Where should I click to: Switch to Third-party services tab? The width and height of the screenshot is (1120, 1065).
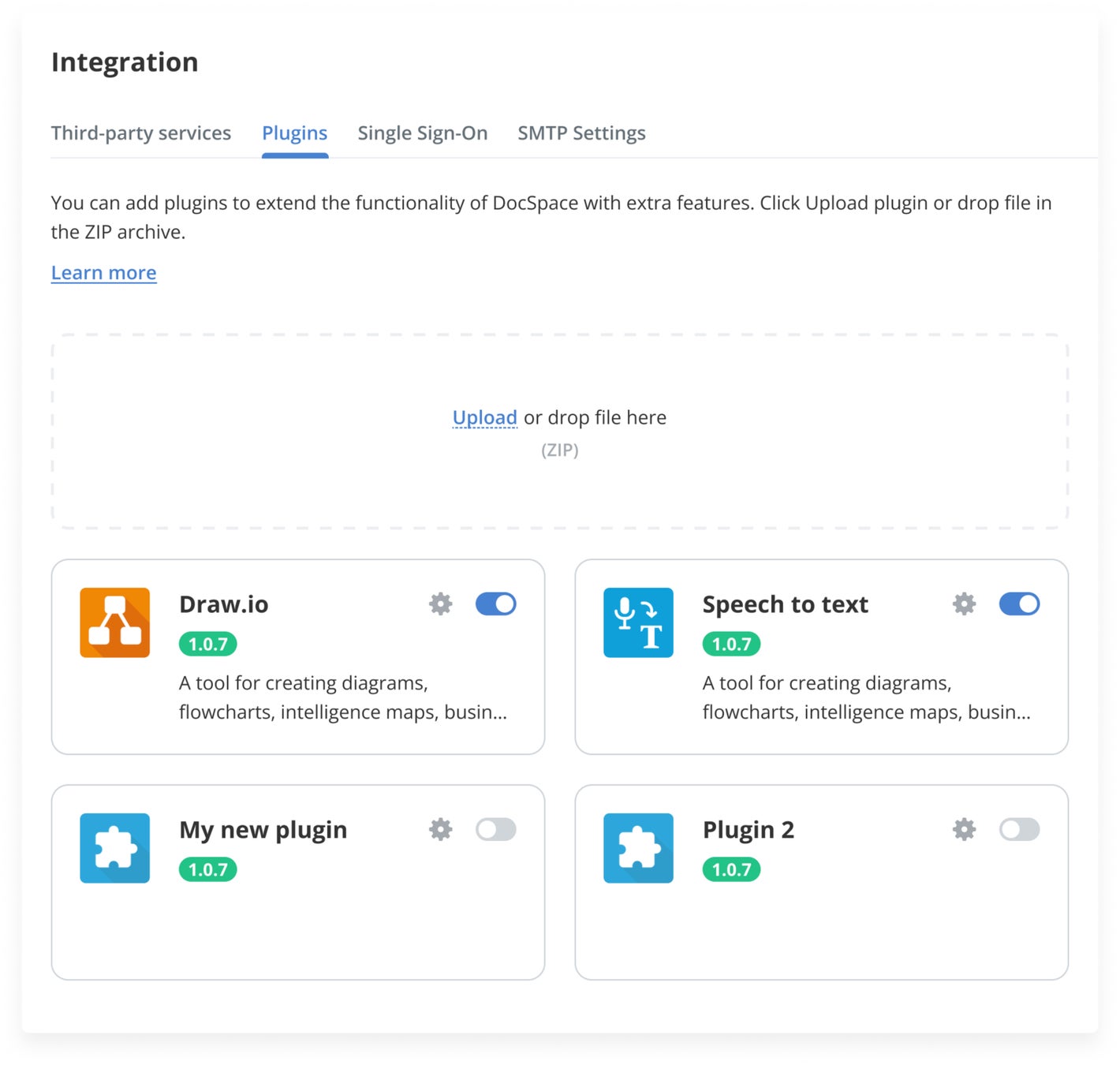[141, 133]
